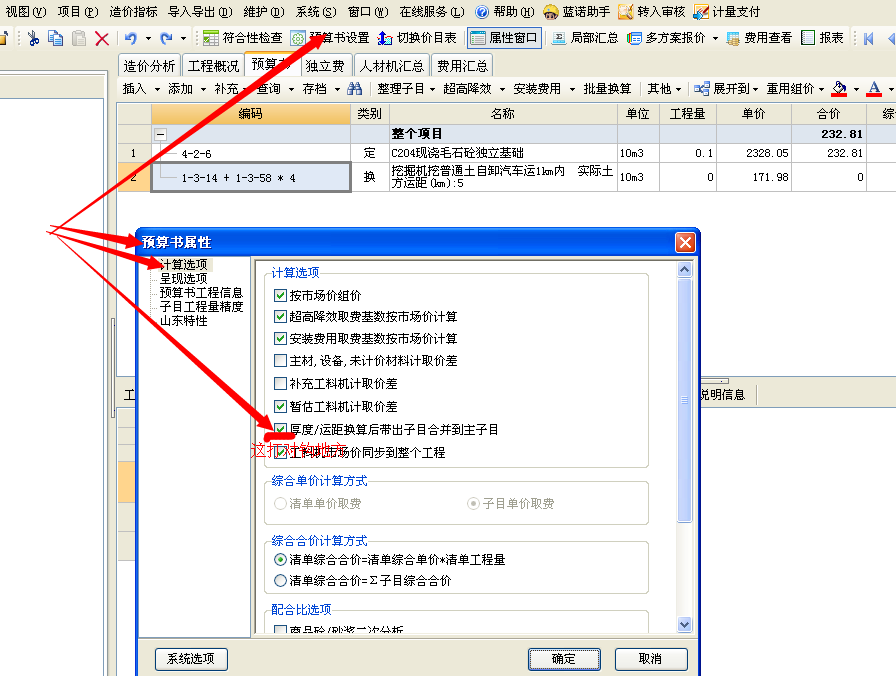The width and height of the screenshot is (896, 676).
Task: Click 确定 button
Action: (564, 659)
